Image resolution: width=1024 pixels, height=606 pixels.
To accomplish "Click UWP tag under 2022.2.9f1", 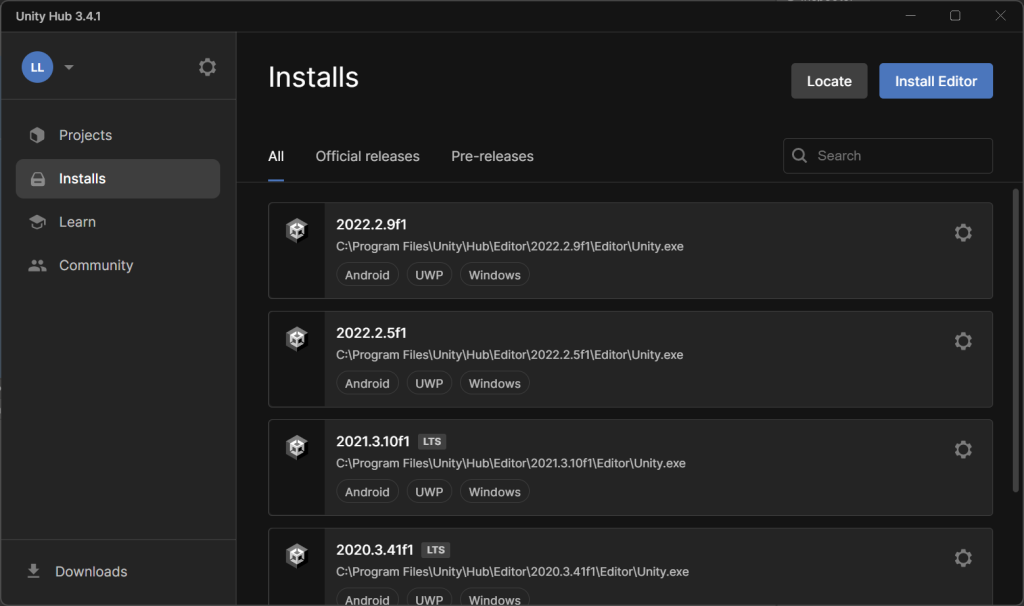I will [429, 275].
